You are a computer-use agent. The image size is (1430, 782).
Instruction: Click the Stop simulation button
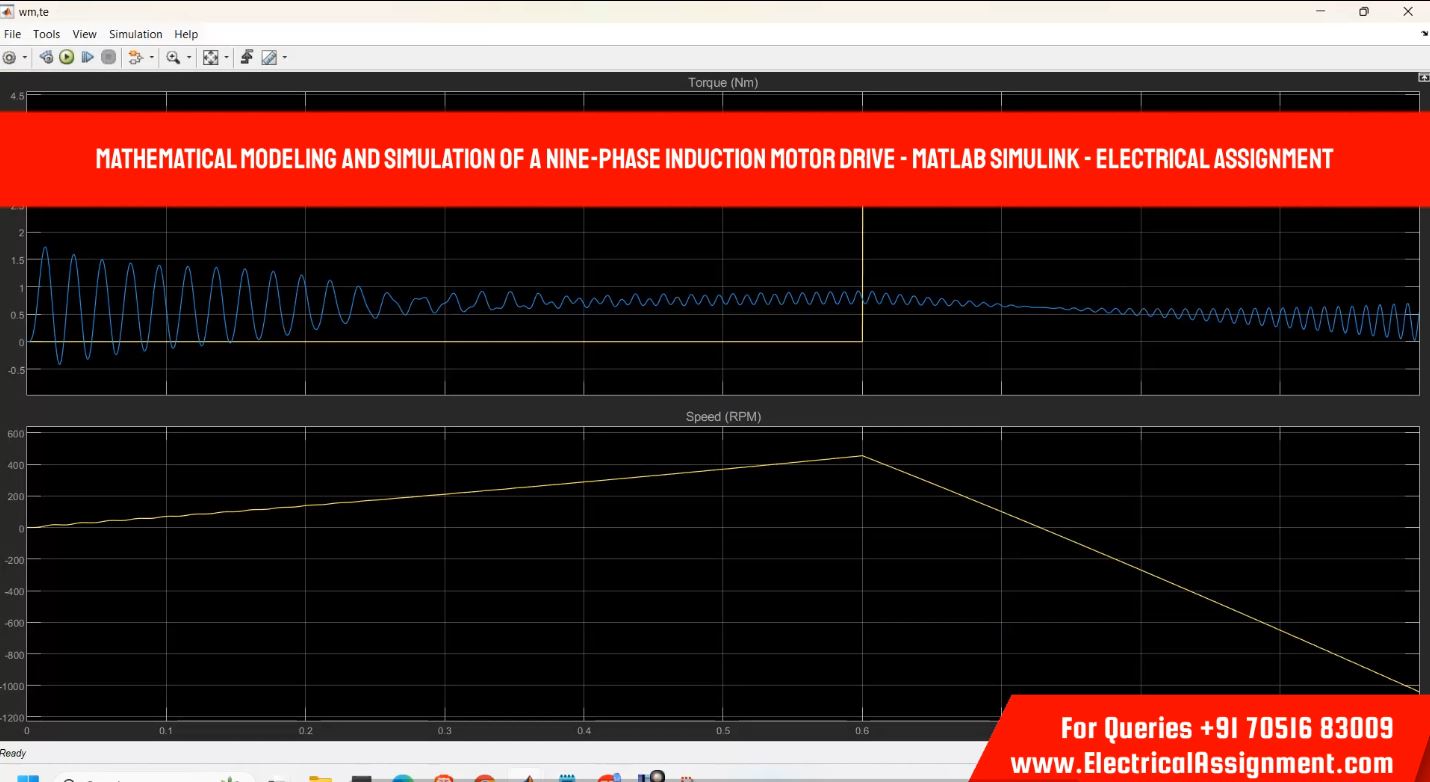click(x=108, y=58)
